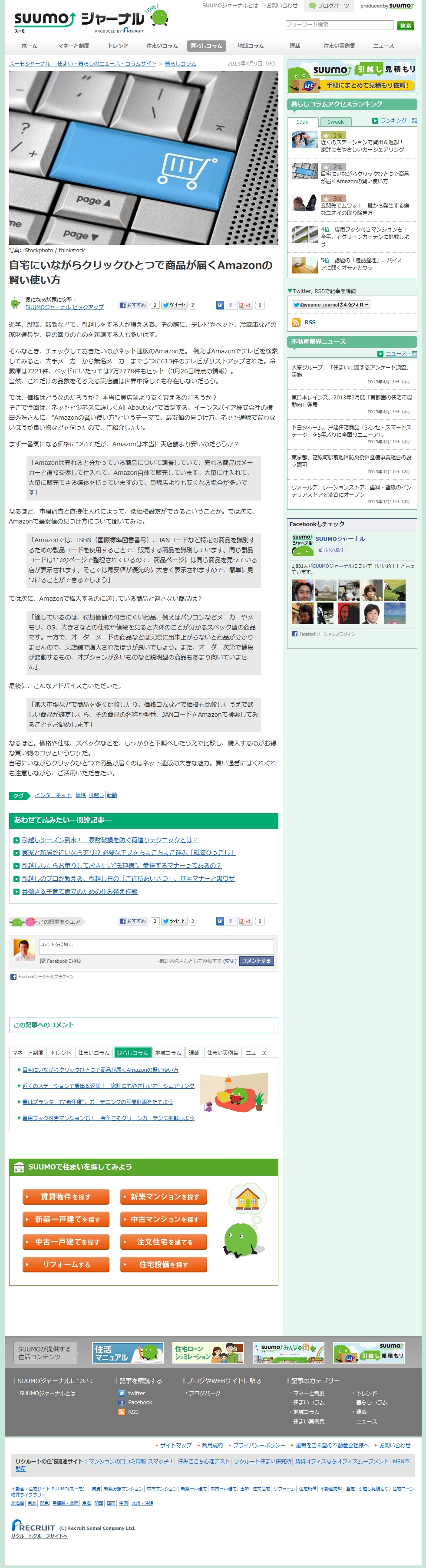
Task: Click the Facebook icon in the footer
Action: pyautogui.click(x=122, y=1403)
